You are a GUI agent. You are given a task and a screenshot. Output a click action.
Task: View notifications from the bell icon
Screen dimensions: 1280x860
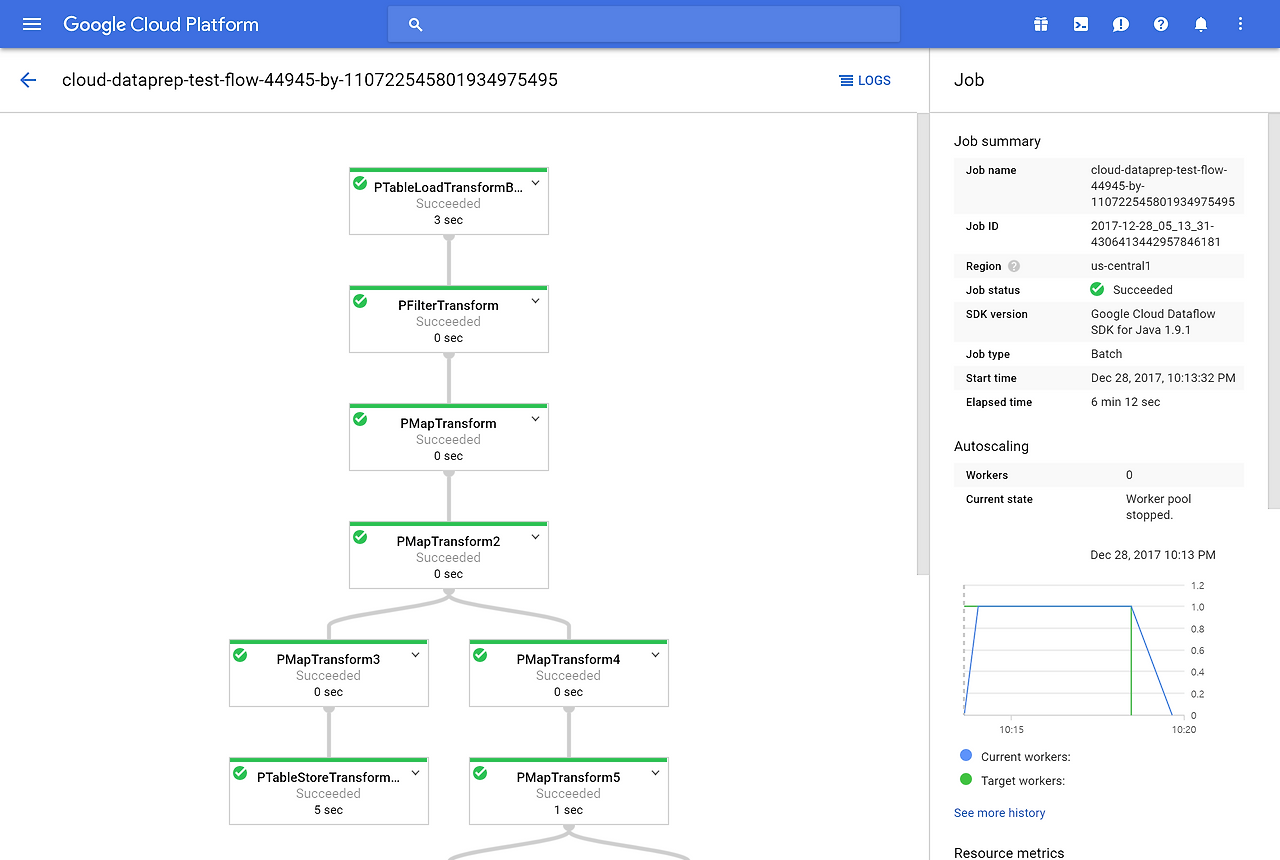pyautogui.click(x=1201, y=24)
